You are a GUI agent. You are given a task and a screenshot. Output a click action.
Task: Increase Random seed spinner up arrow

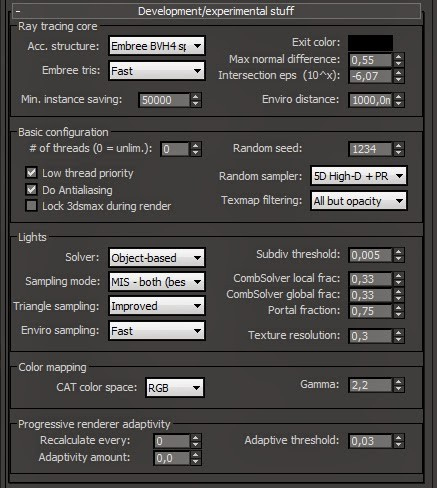(x=398, y=146)
